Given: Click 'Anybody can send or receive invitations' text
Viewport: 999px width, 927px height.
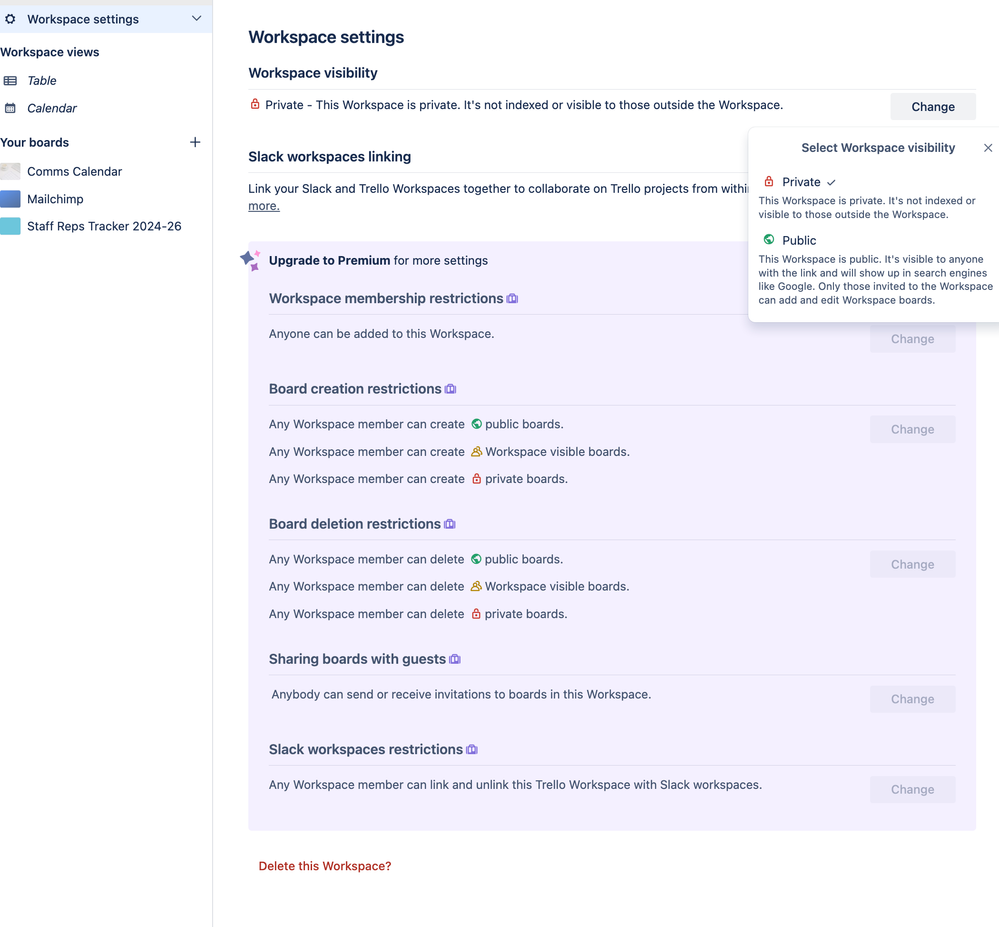Looking at the screenshot, I should pyautogui.click(x=461, y=694).
